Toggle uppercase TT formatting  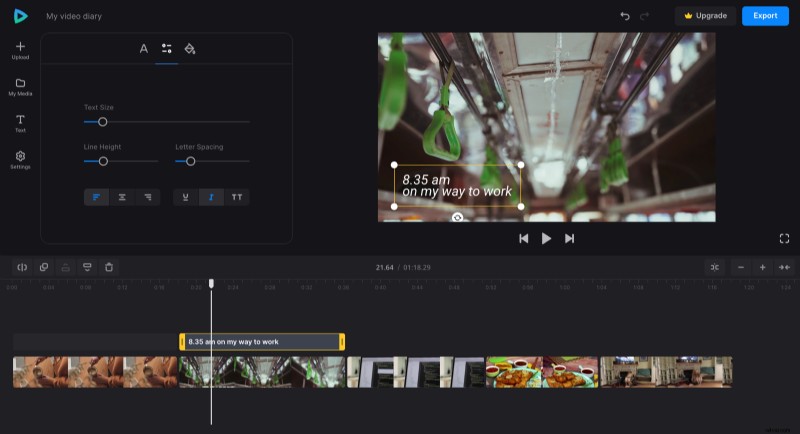point(237,197)
